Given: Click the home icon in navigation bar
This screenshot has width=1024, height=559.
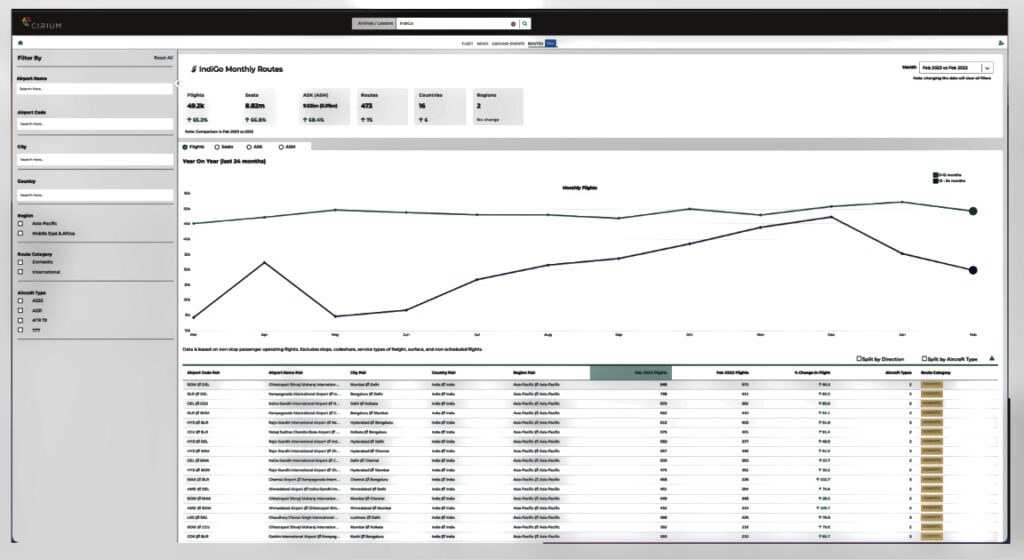Looking at the screenshot, I should [x=19, y=43].
